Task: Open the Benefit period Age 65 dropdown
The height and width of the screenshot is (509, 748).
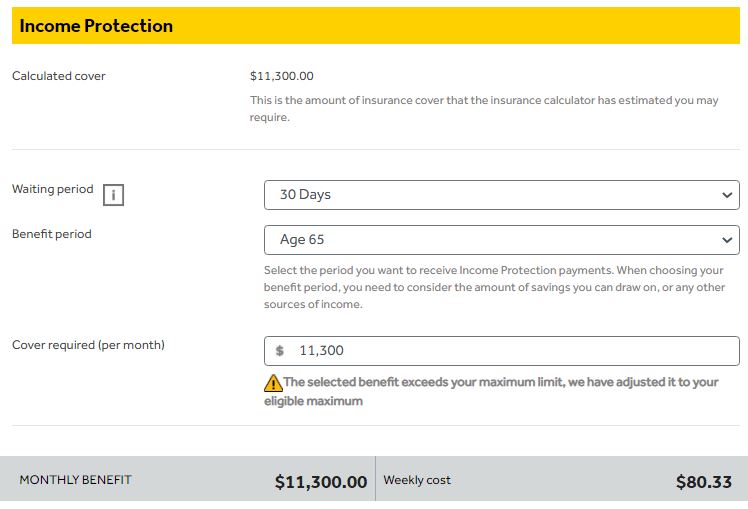Action: tap(501, 239)
